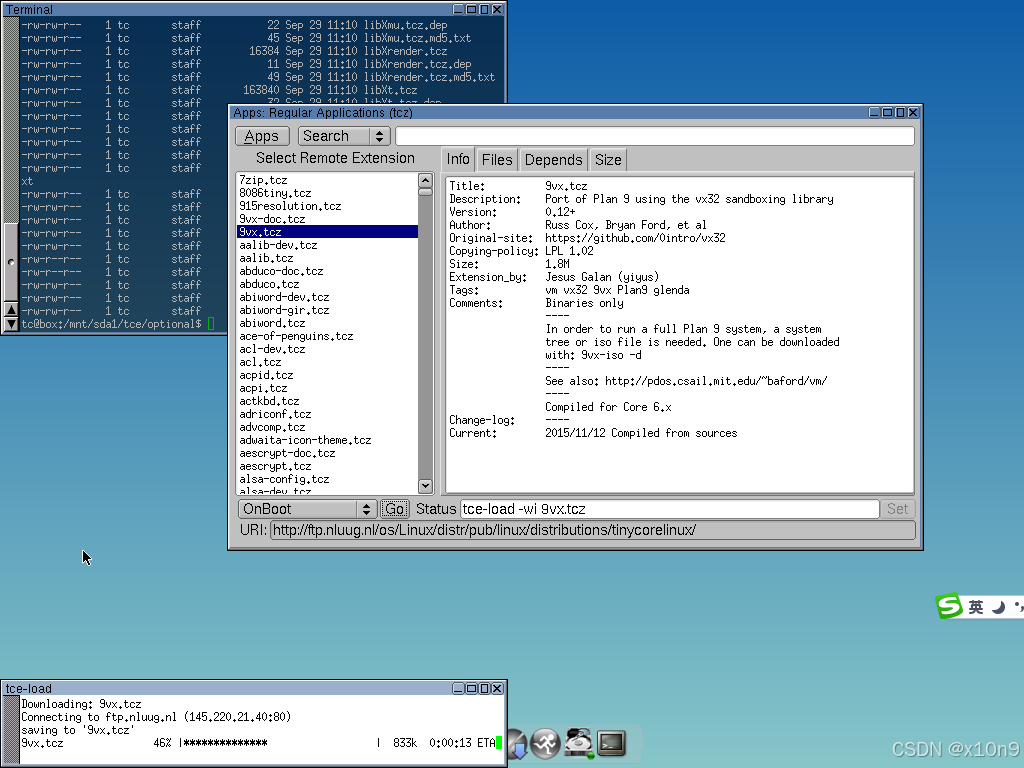
Task: Select highlighted 9vx.tcz list entry
Action: coord(327,232)
